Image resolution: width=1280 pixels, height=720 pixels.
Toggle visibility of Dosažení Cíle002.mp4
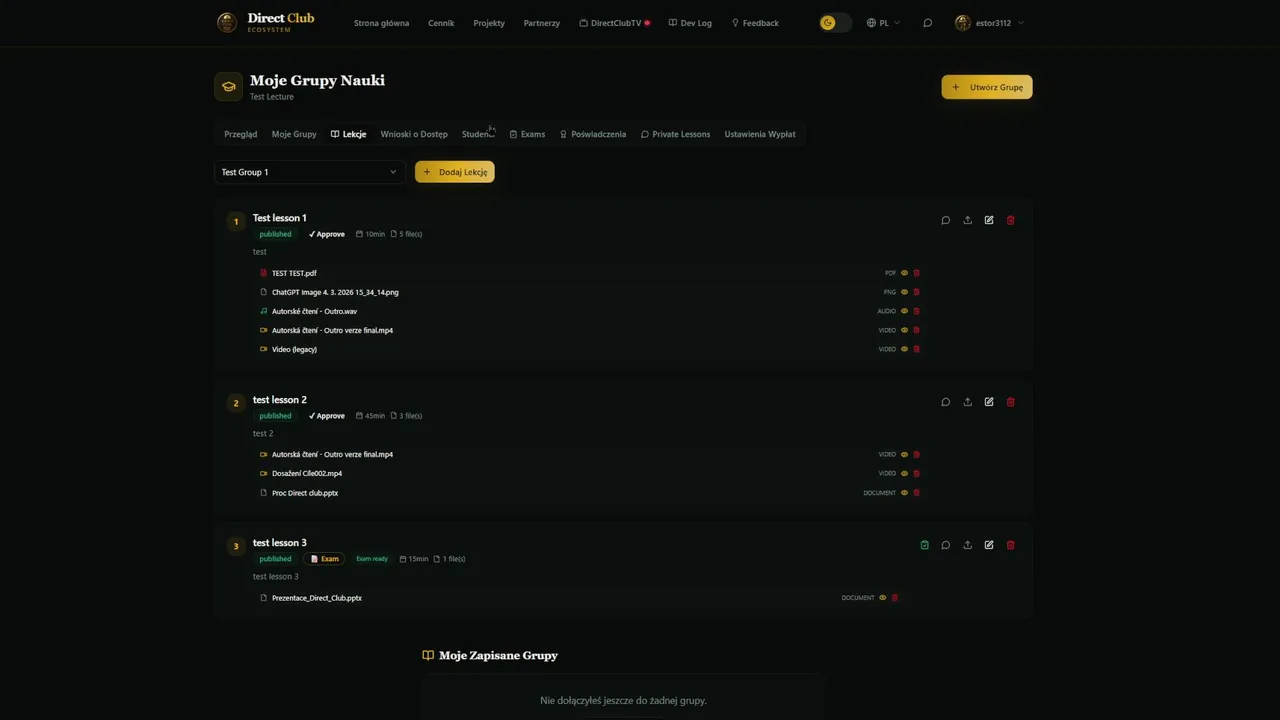click(x=904, y=473)
